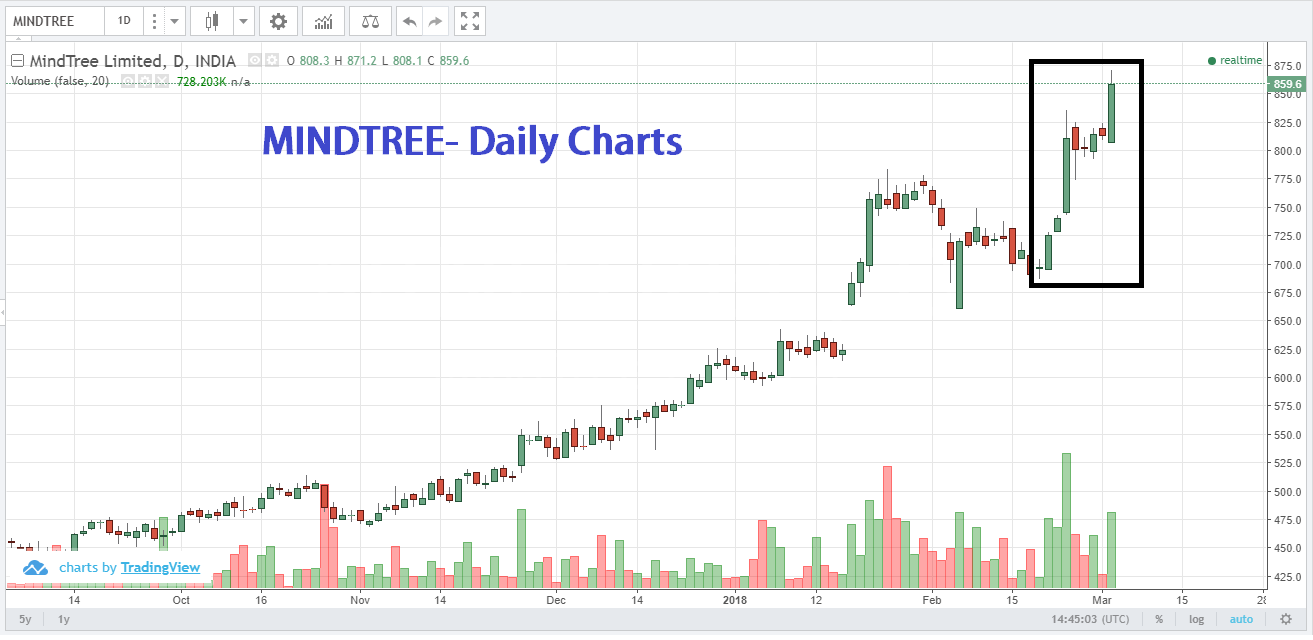This screenshot has height=640, width=1313.
Task: Click the low value 808.1
Action: (x=407, y=60)
